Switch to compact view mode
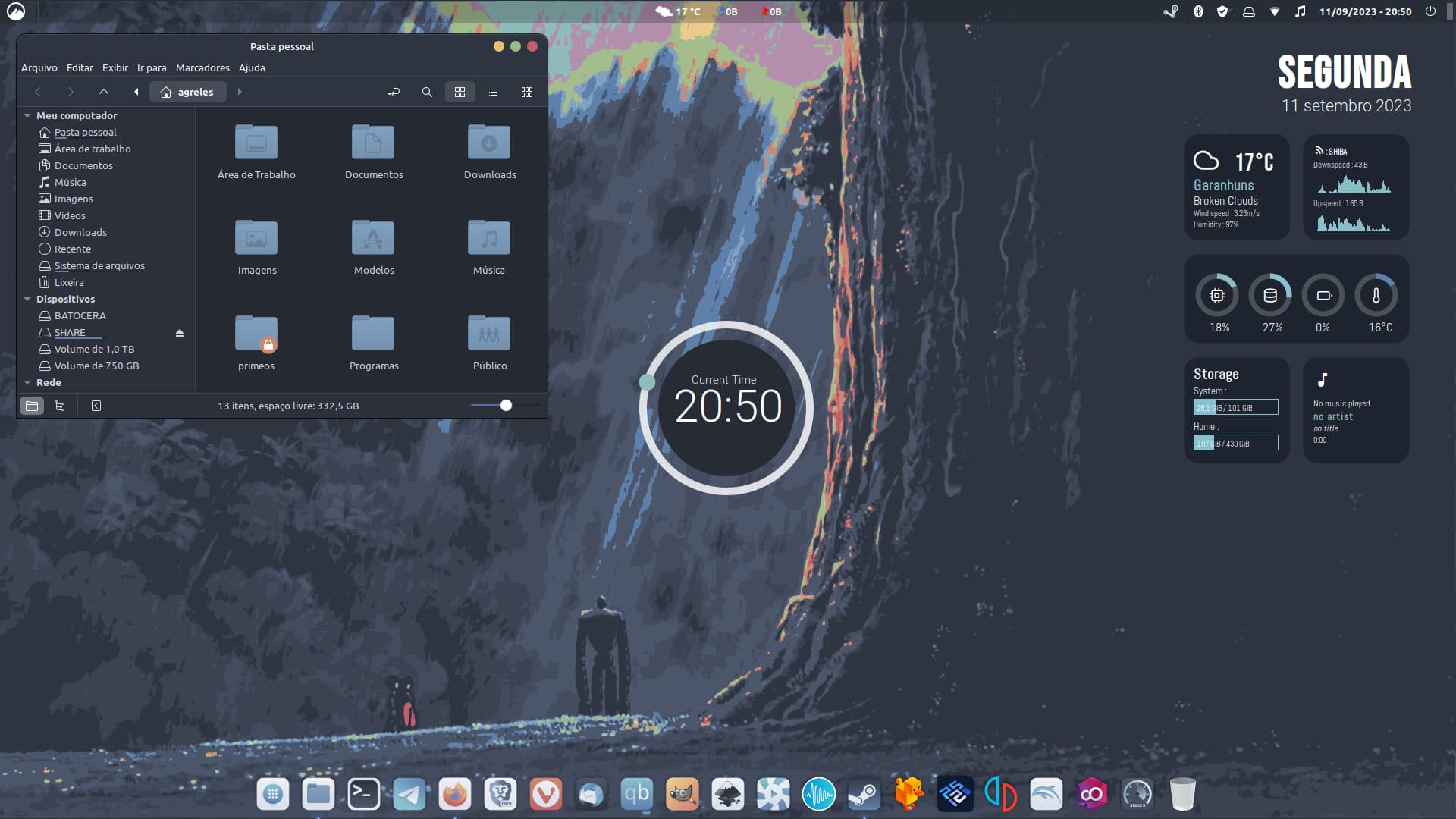Viewport: 1456px width, 819px height. click(x=527, y=92)
